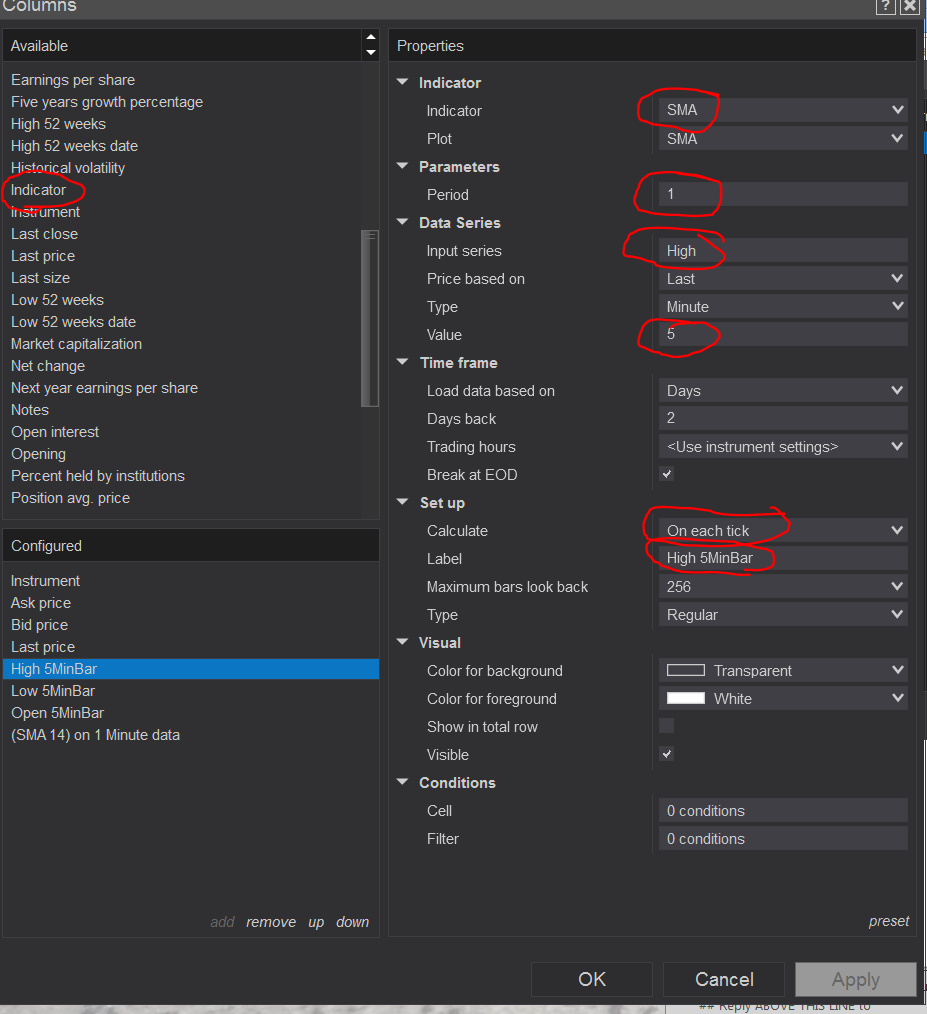Toggle the Break at EOD checkbox
This screenshot has height=1014, width=927.
(667, 474)
